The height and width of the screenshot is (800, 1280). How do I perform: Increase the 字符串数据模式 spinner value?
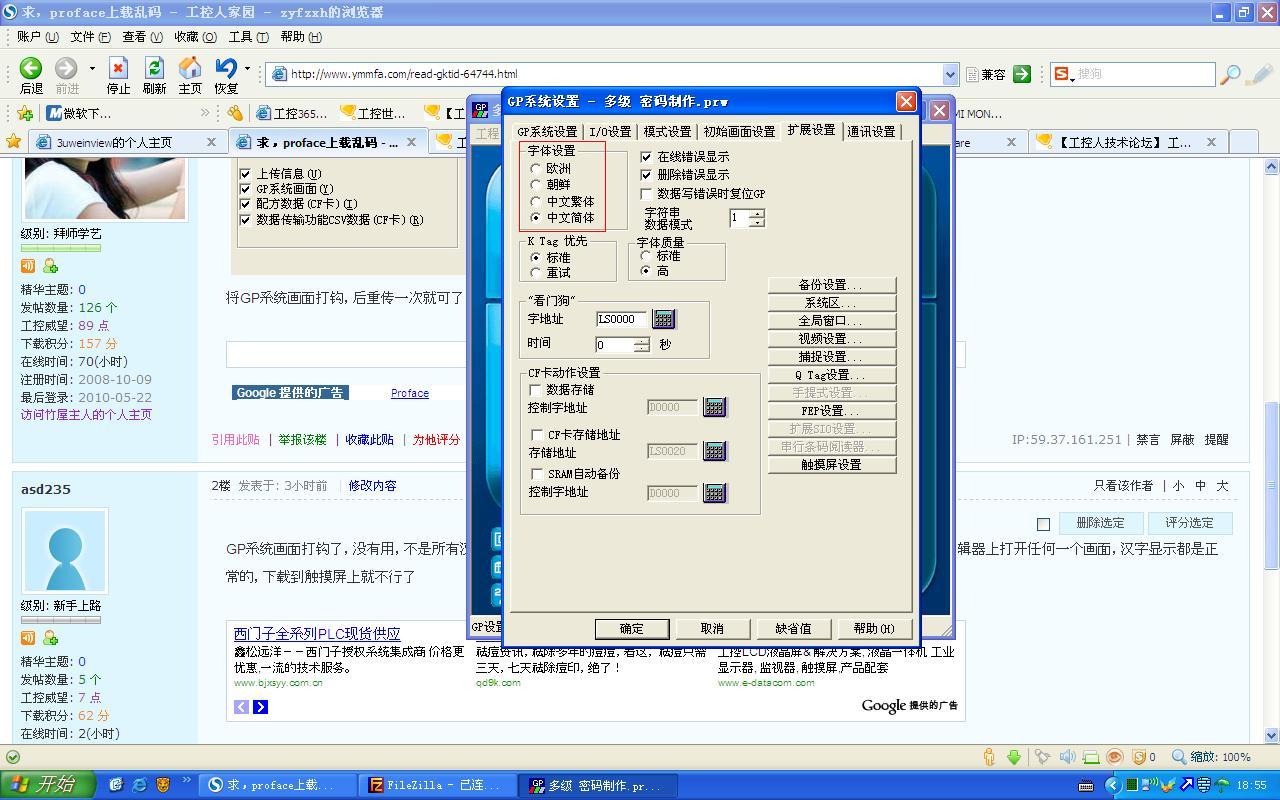[757, 213]
